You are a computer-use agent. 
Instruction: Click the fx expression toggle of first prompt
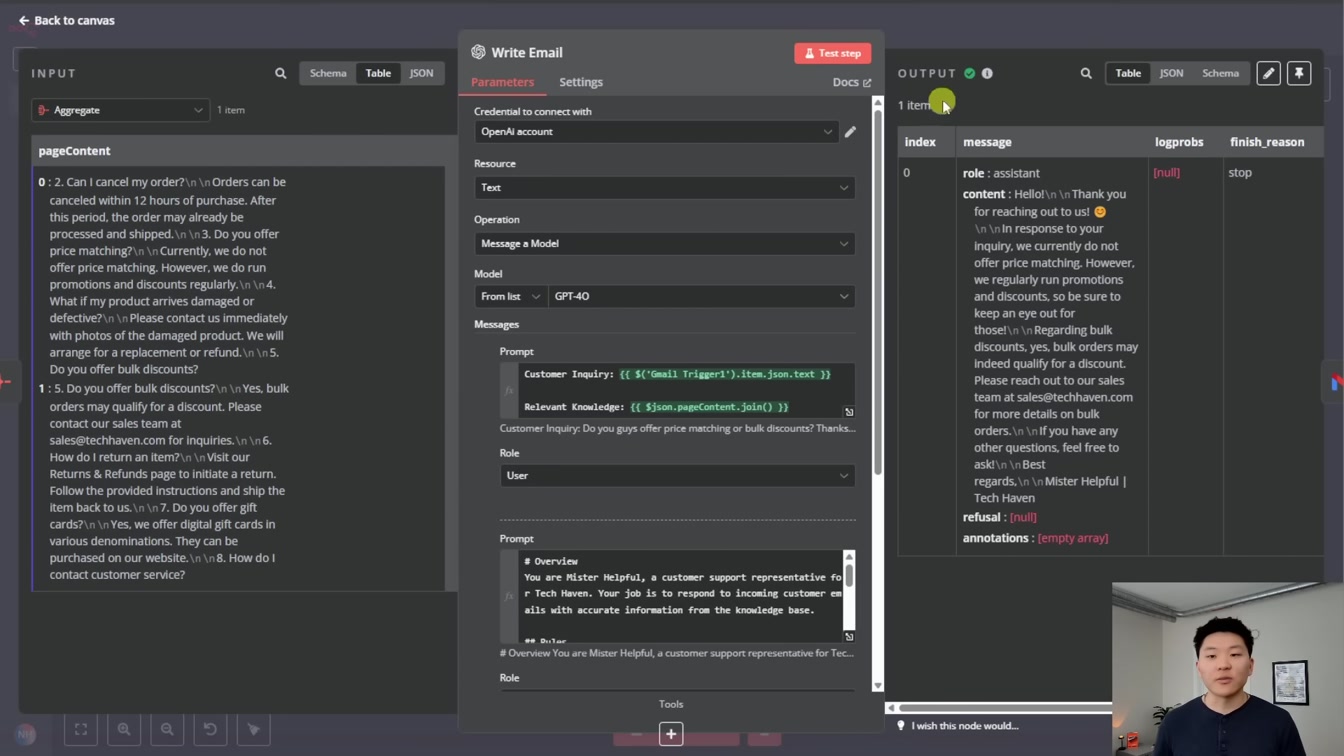(509, 390)
